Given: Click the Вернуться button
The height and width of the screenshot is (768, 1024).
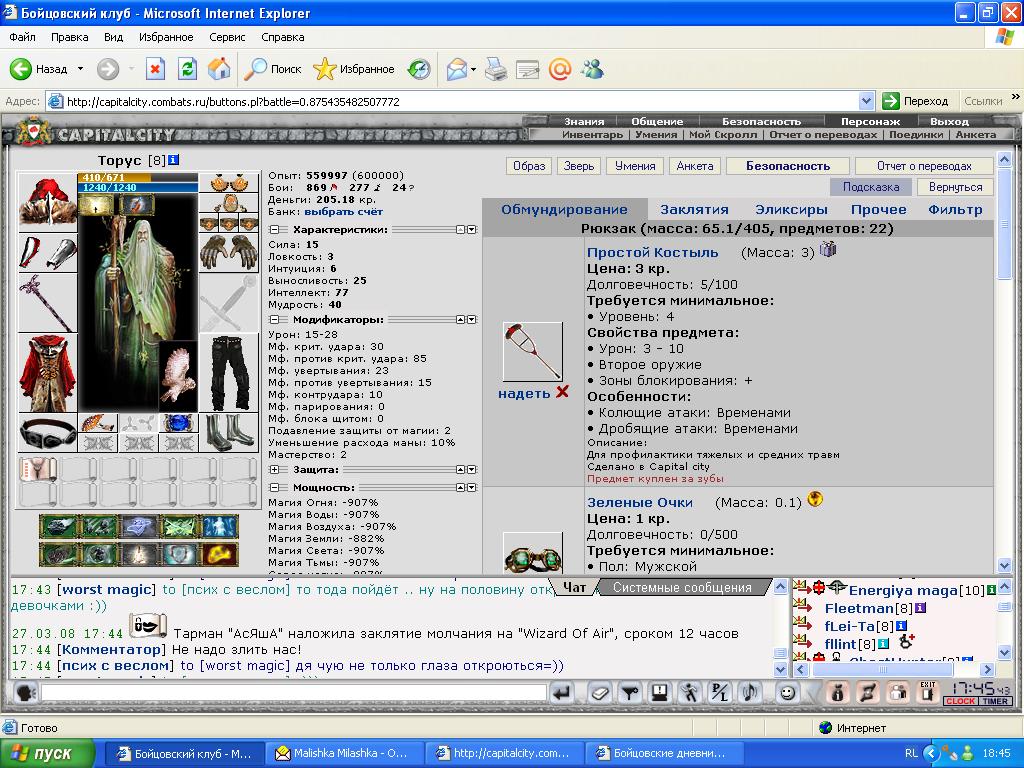Looking at the screenshot, I should [955, 187].
